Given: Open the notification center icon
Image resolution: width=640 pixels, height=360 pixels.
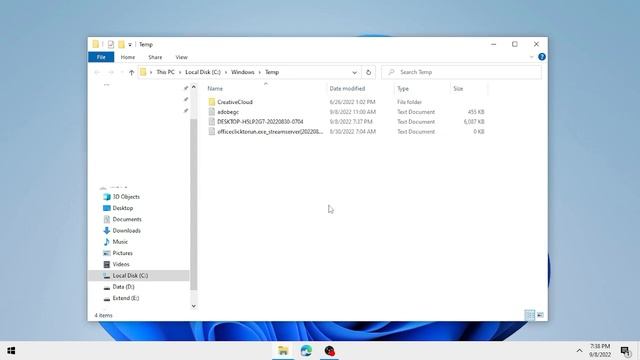Looking at the screenshot, I should pyautogui.click(x=625, y=351).
